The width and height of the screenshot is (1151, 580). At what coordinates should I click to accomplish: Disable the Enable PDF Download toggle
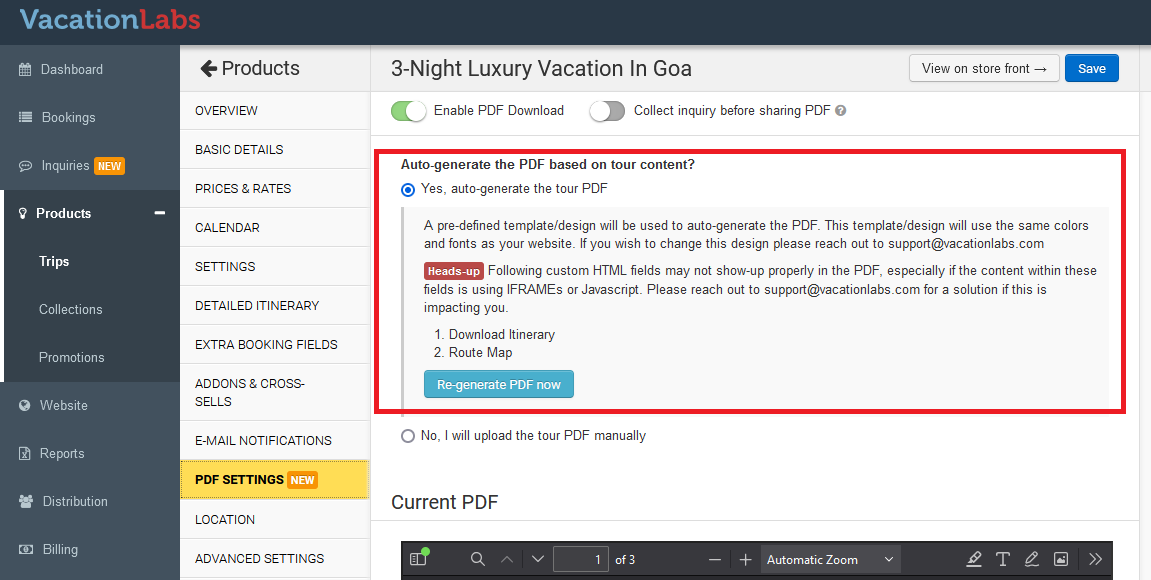click(x=408, y=111)
